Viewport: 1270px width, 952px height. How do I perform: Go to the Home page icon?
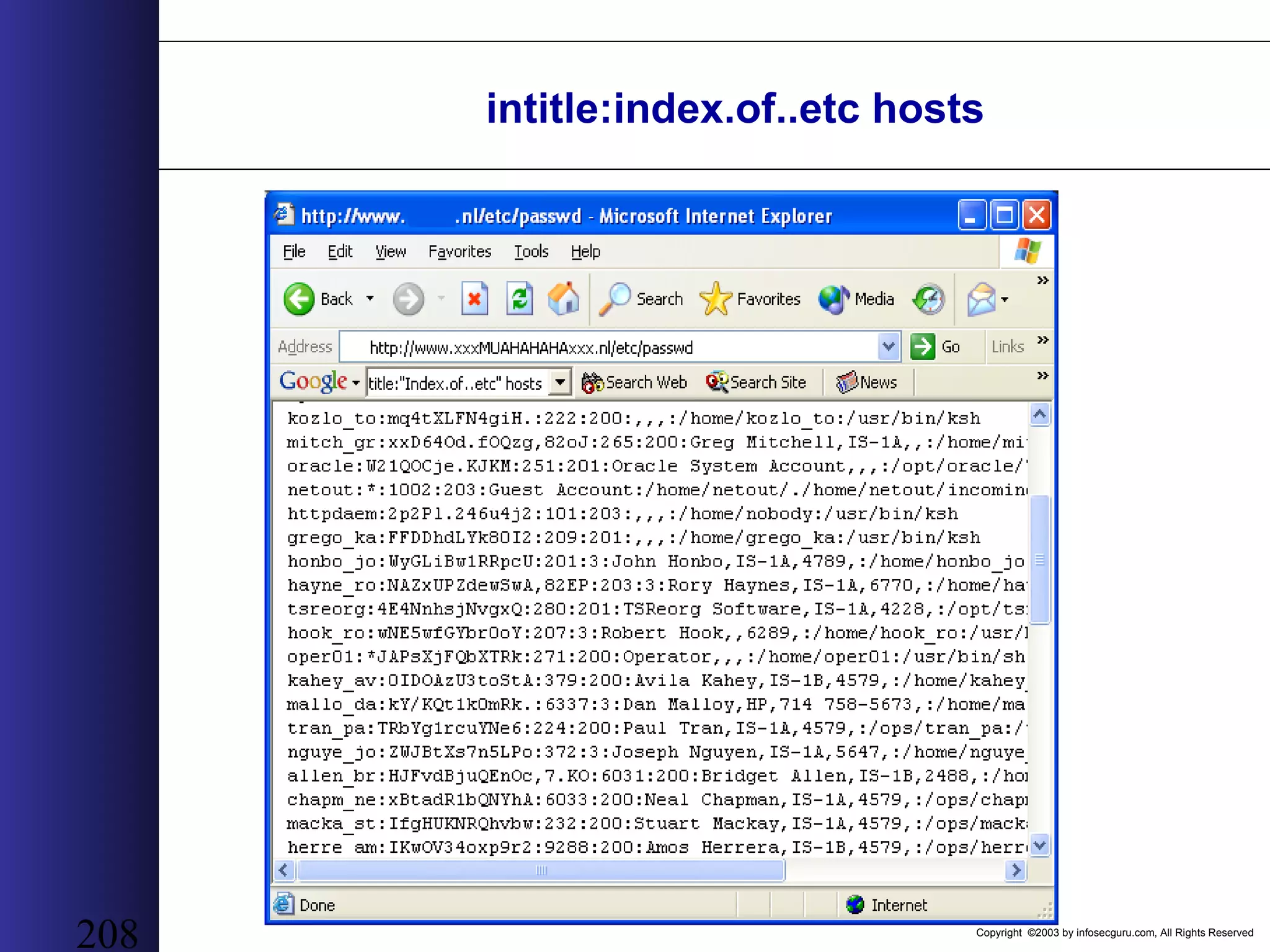(x=563, y=299)
